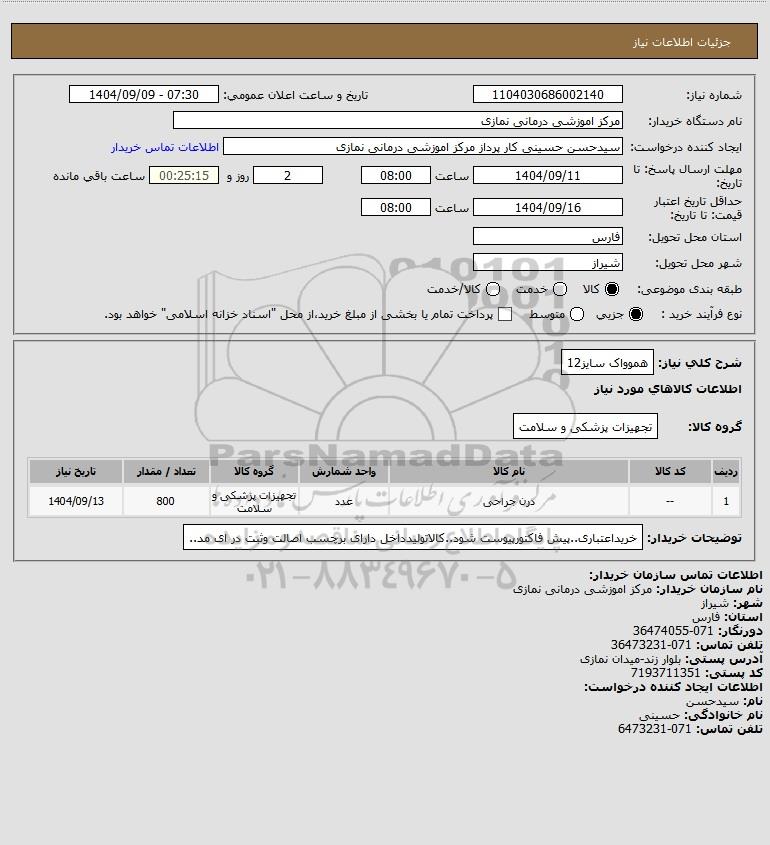Click the postal address بلوار زند-میدان نمازی
770x845 pixels.
coord(630,659)
